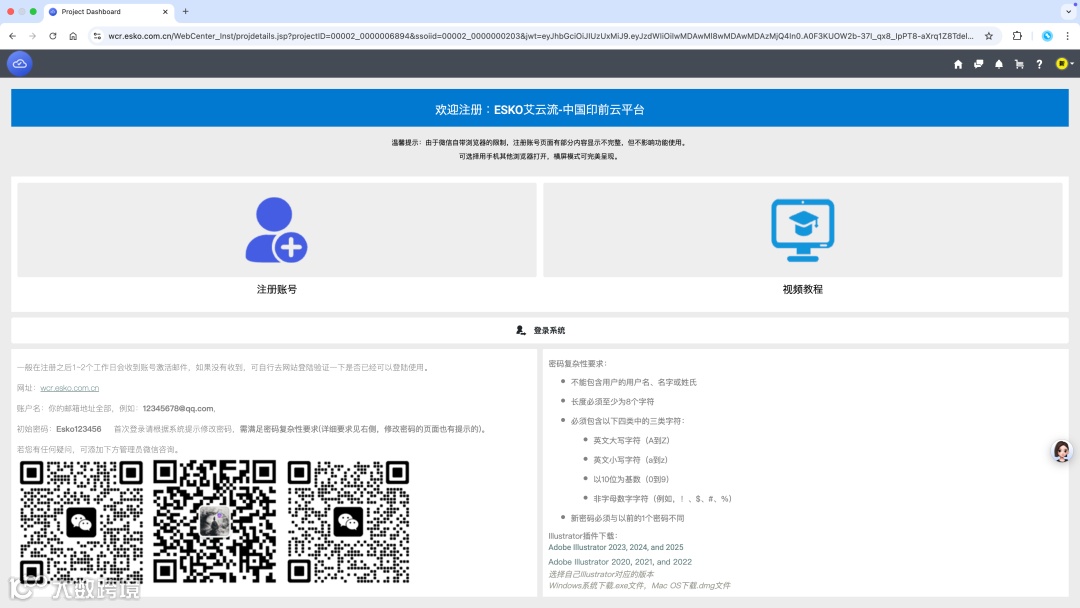Click the 欢迎注册 ESKO艾云流 banner

click(540, 109)
